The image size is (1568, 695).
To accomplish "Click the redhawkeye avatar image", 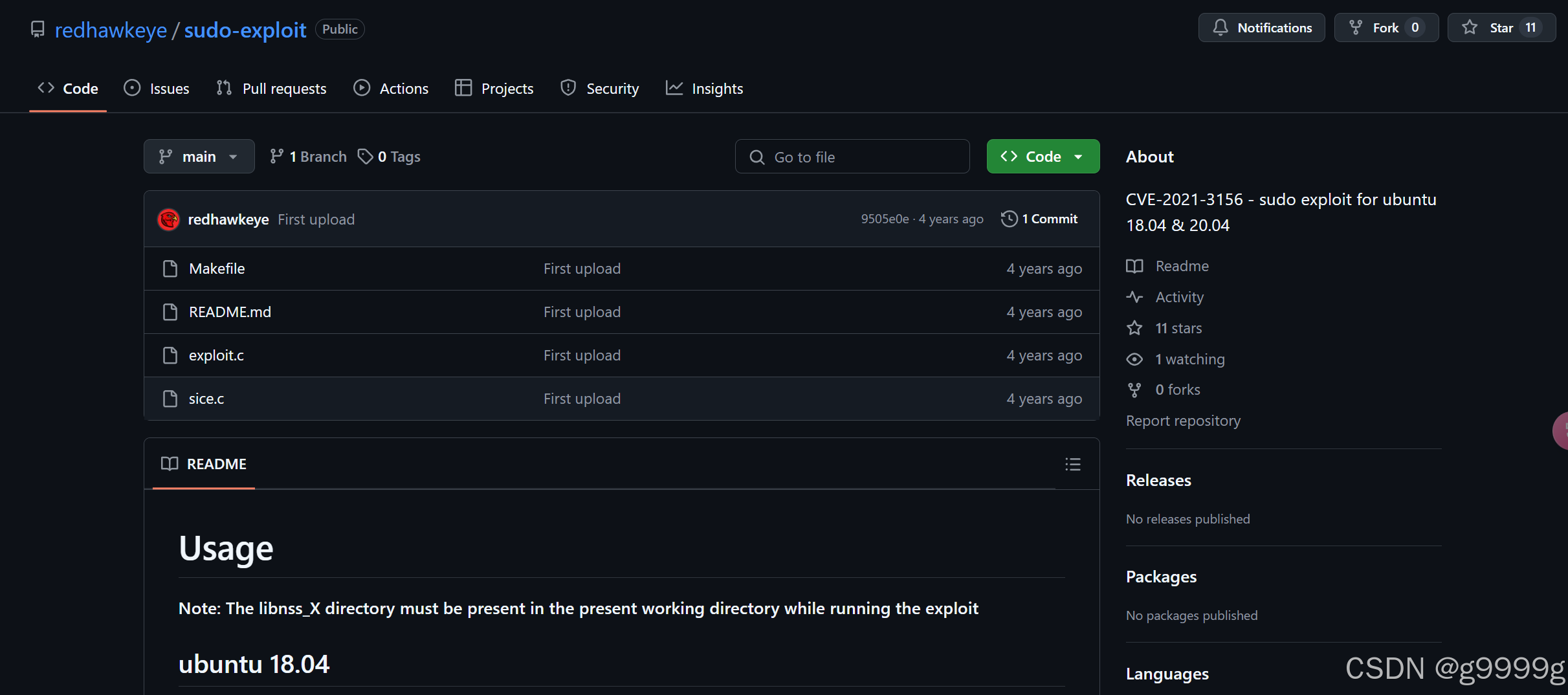I will pyautogui.click(x=169, y=220).
